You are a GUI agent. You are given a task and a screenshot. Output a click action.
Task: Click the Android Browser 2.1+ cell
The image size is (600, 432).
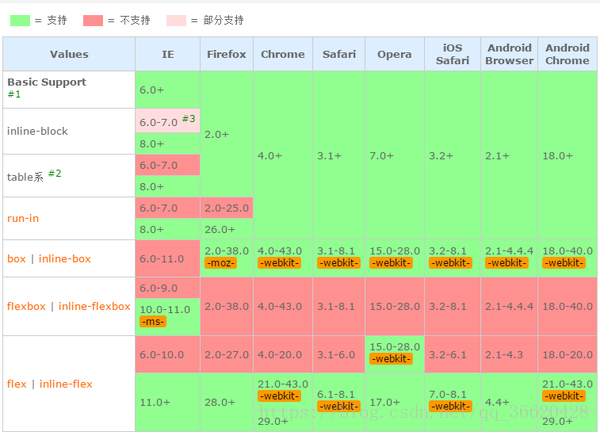[x=509, y=156]
